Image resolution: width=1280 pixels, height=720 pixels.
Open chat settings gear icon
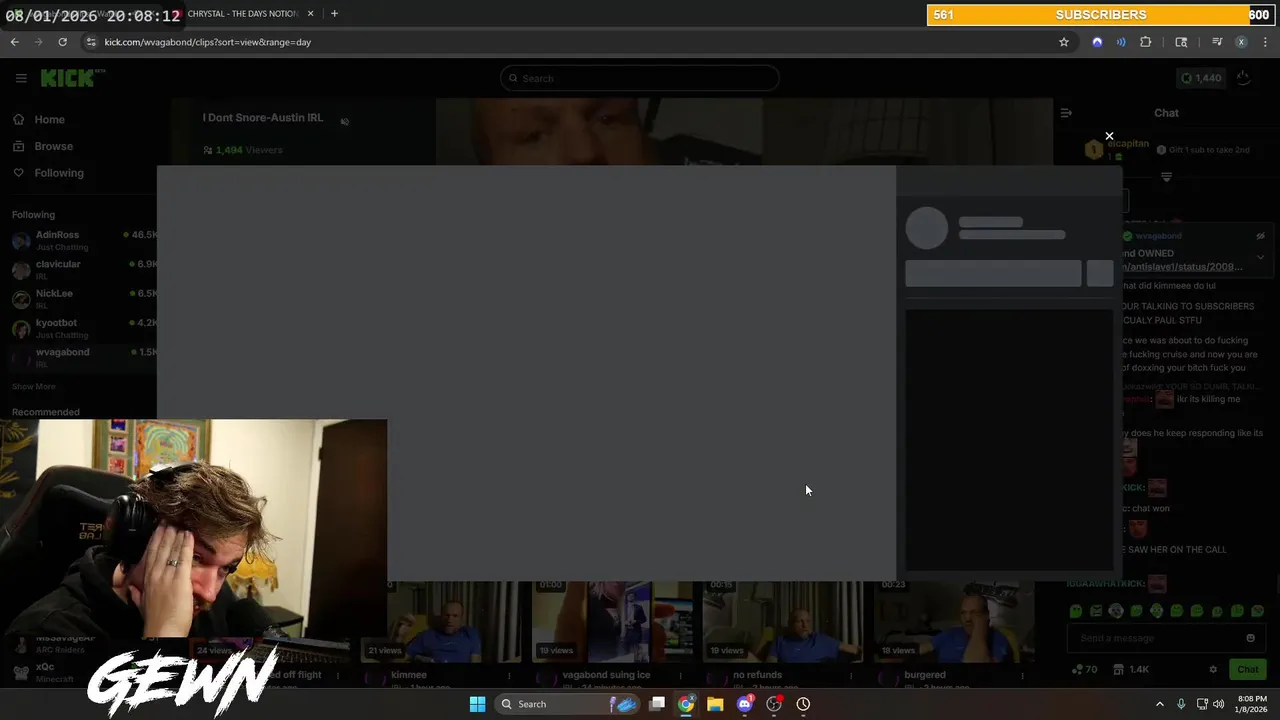[x=1213, y=669]
